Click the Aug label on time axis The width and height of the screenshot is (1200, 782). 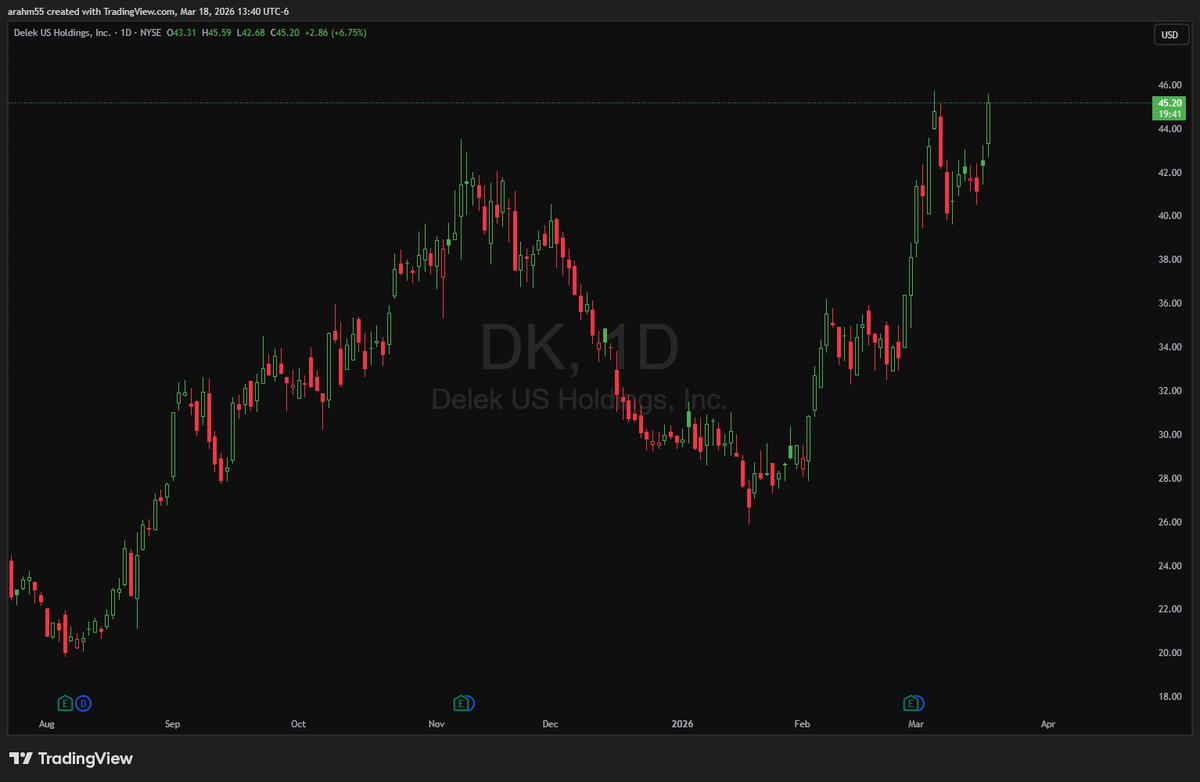(47, 723)
